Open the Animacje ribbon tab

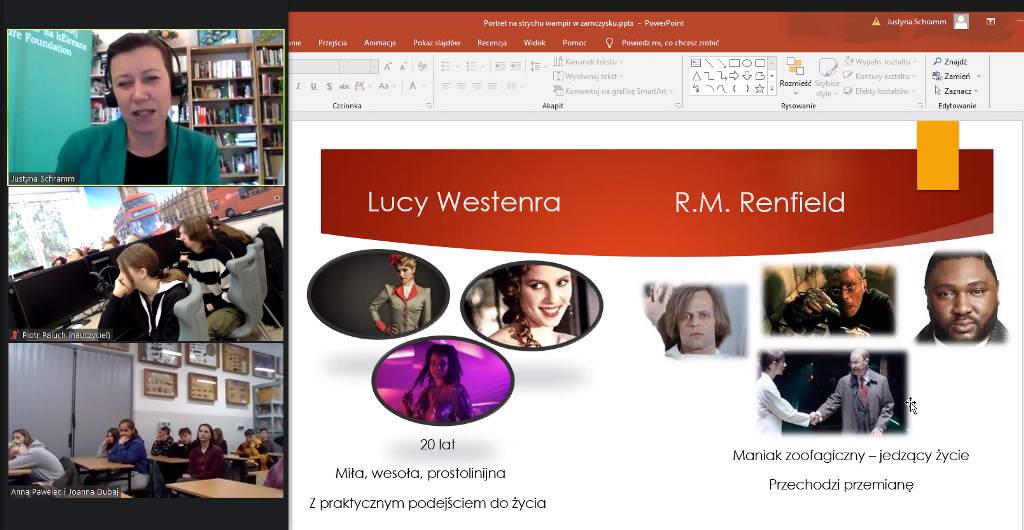(379, 43)
